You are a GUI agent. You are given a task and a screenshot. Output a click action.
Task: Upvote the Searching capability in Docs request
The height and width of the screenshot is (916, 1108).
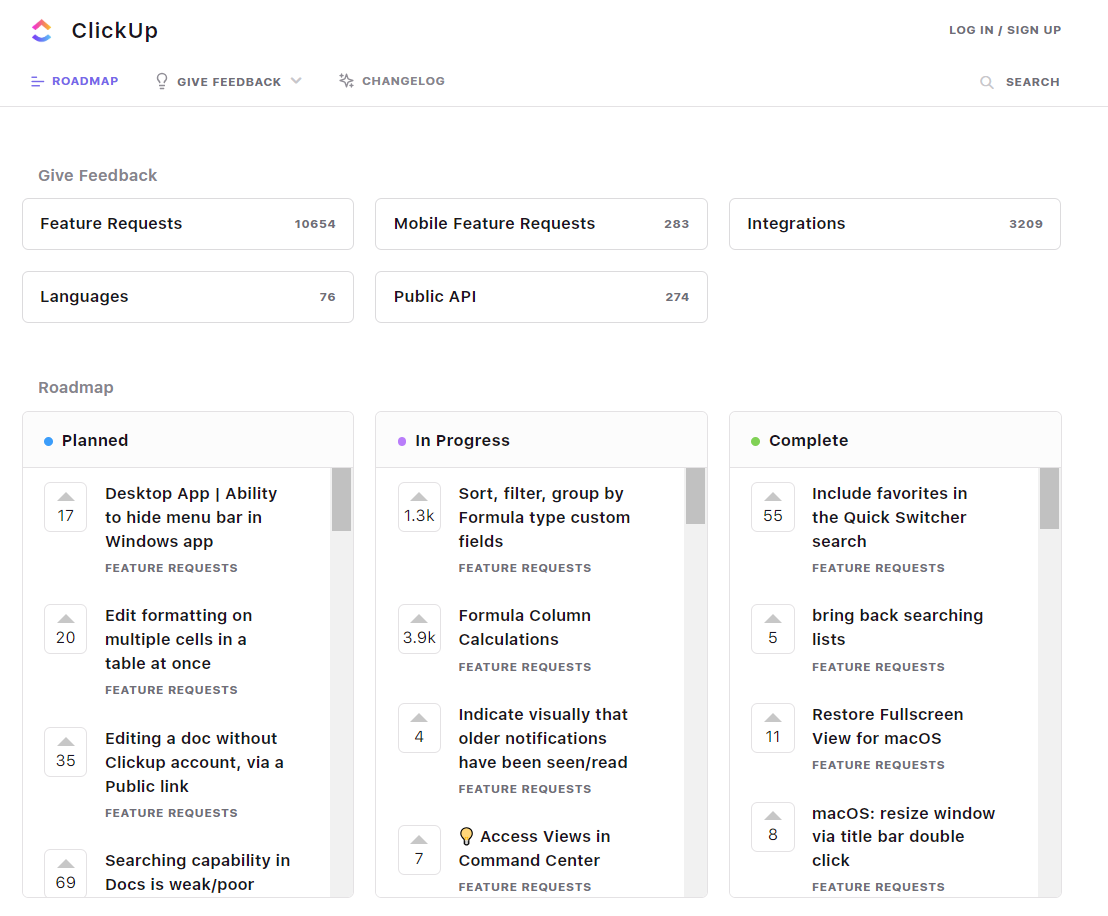click(65, 865)
